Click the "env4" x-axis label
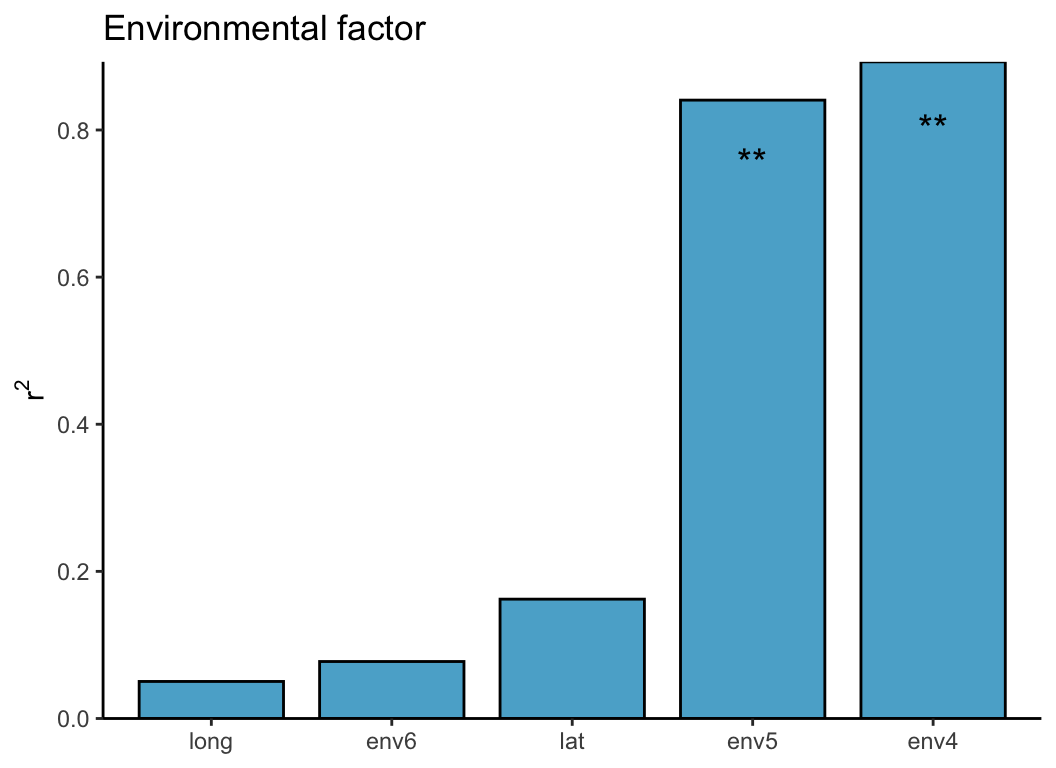1056x768 pixels. (x=932, y=742)
